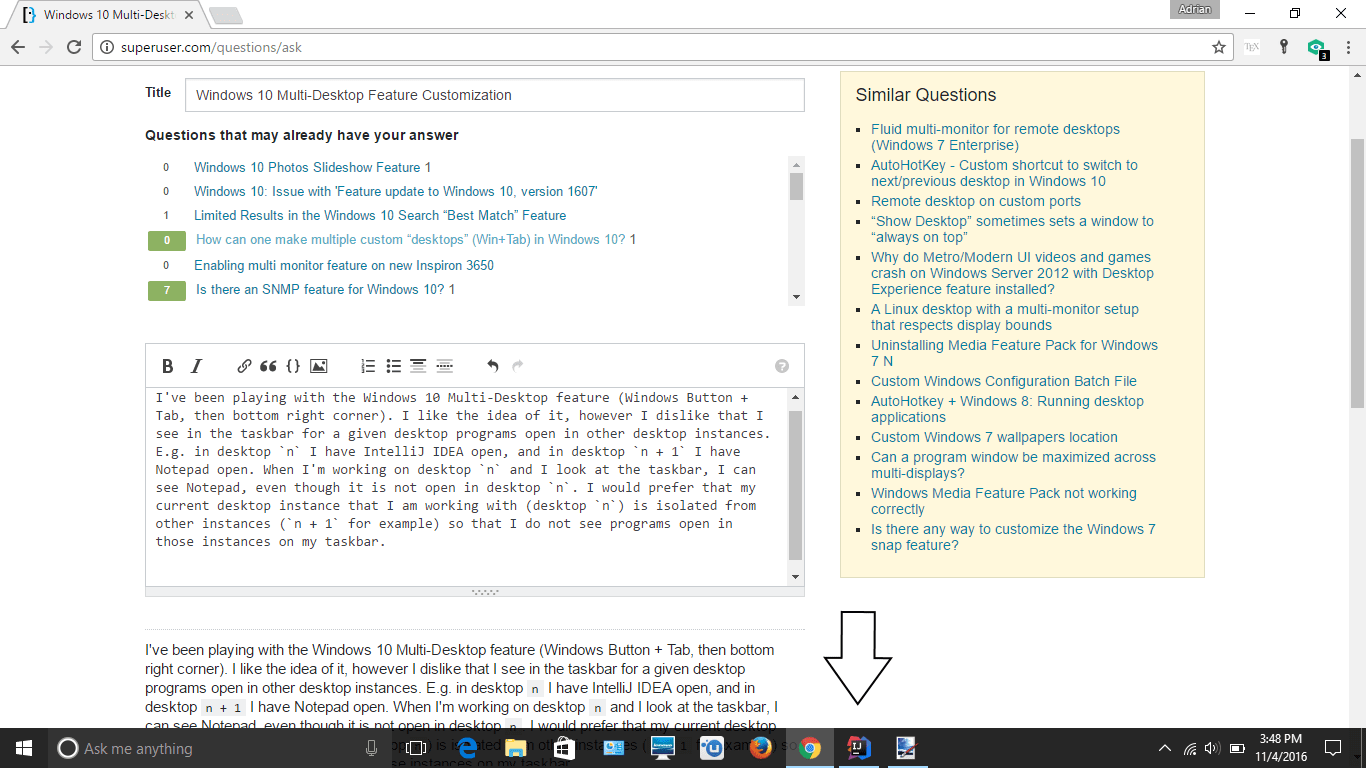Create a numbered list in the editor
1366x768 pixels.
(x=368, y=366)
